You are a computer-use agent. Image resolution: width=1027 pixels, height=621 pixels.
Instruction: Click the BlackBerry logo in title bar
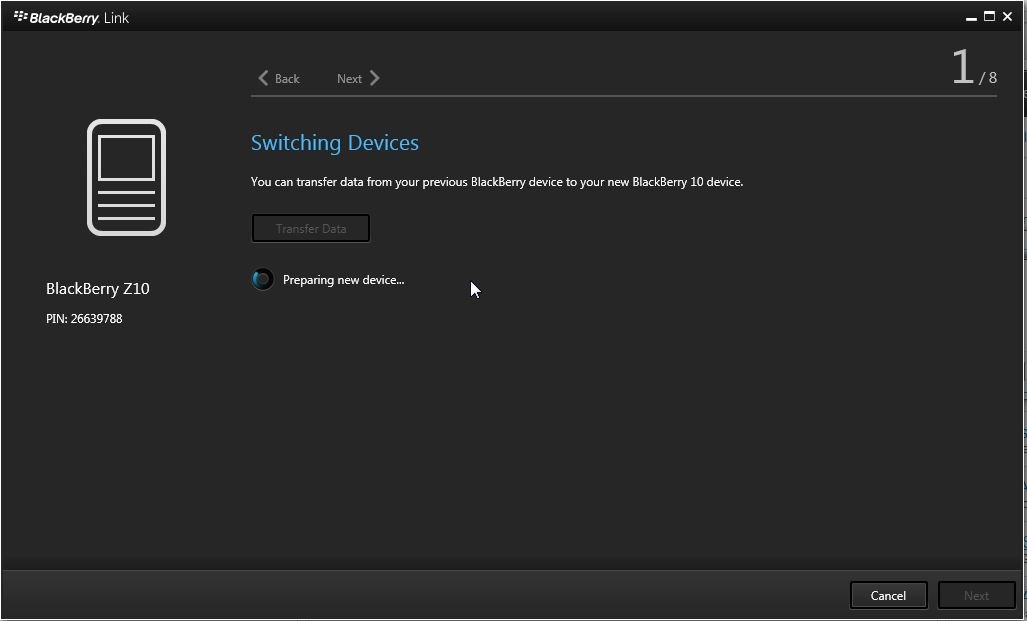[20, 17]
